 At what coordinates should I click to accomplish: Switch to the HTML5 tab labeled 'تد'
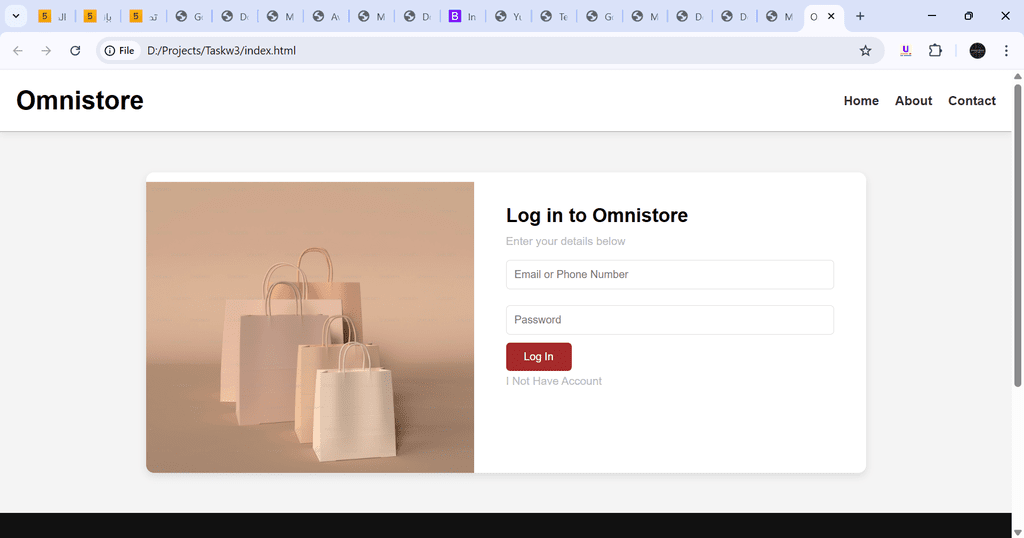pos(144,16)
